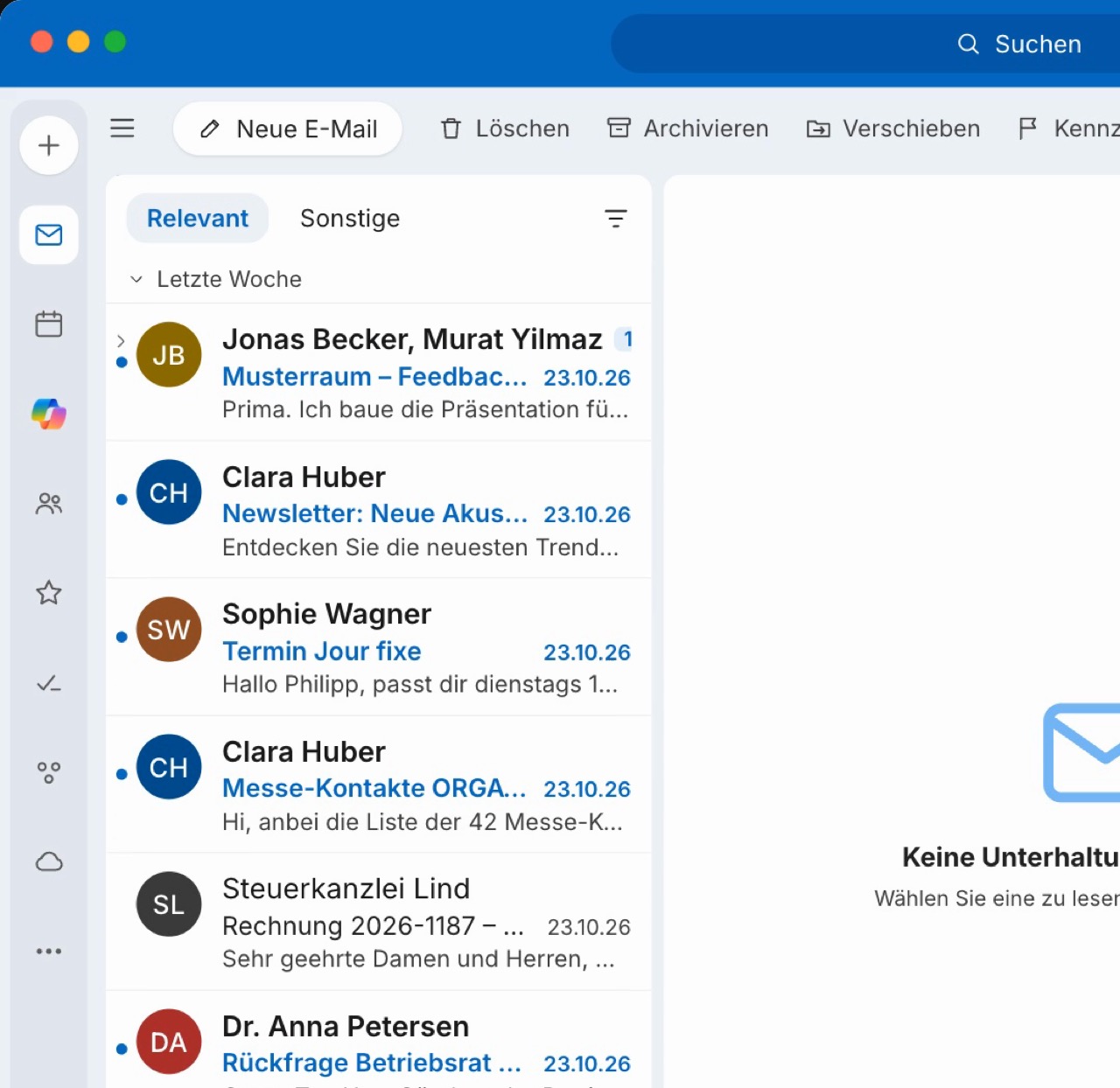Image resolution: width=1120 pixels, height=1088 pixels.
Task: Click the unread count badge on Jonas Becker thread
Action: [x=625, y=338]
